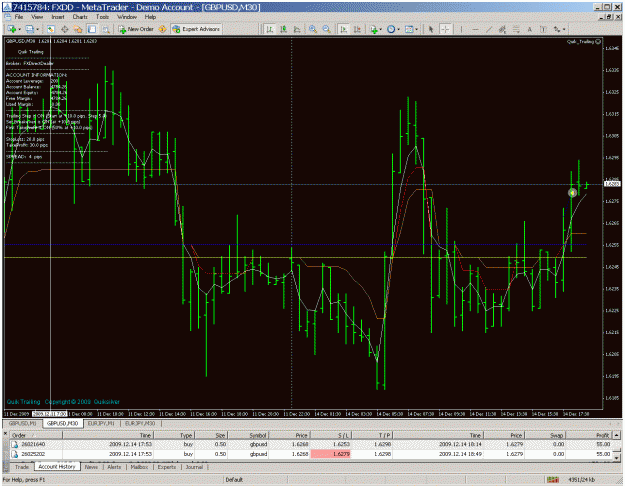Select the Equidistant Channel tool
This screenshot has height=486, width=625.
click(x=502, y=29)
